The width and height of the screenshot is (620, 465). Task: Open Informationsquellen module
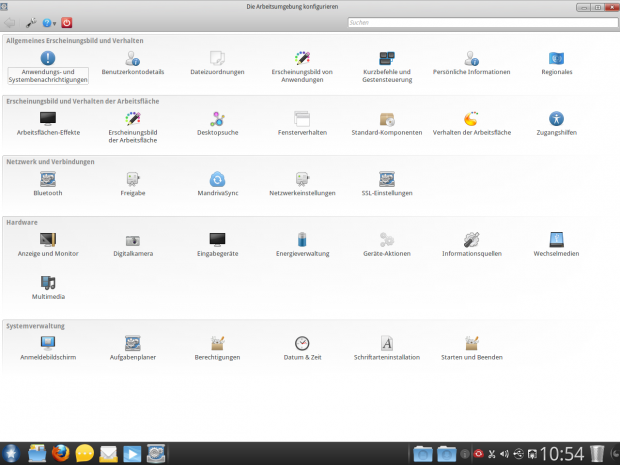[471, 244]
